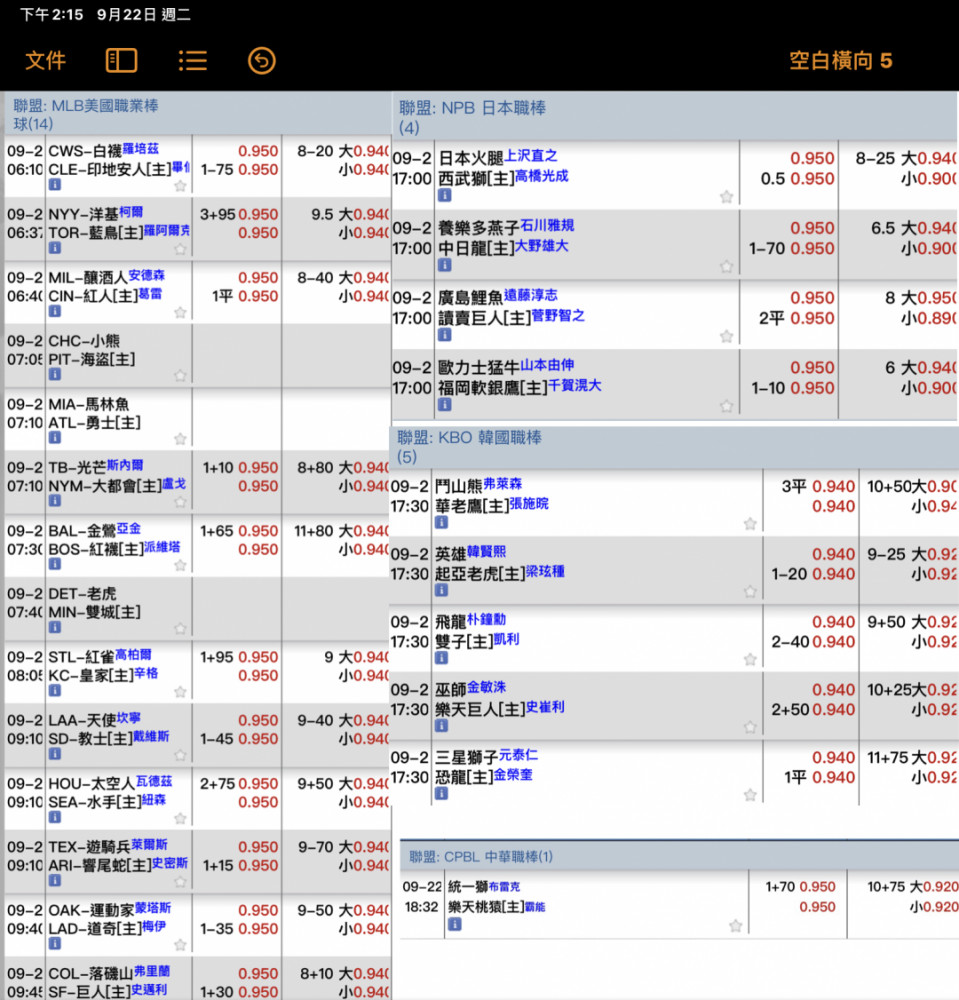Select pitcher name 朴鐘勳

(x=487, y=619)
